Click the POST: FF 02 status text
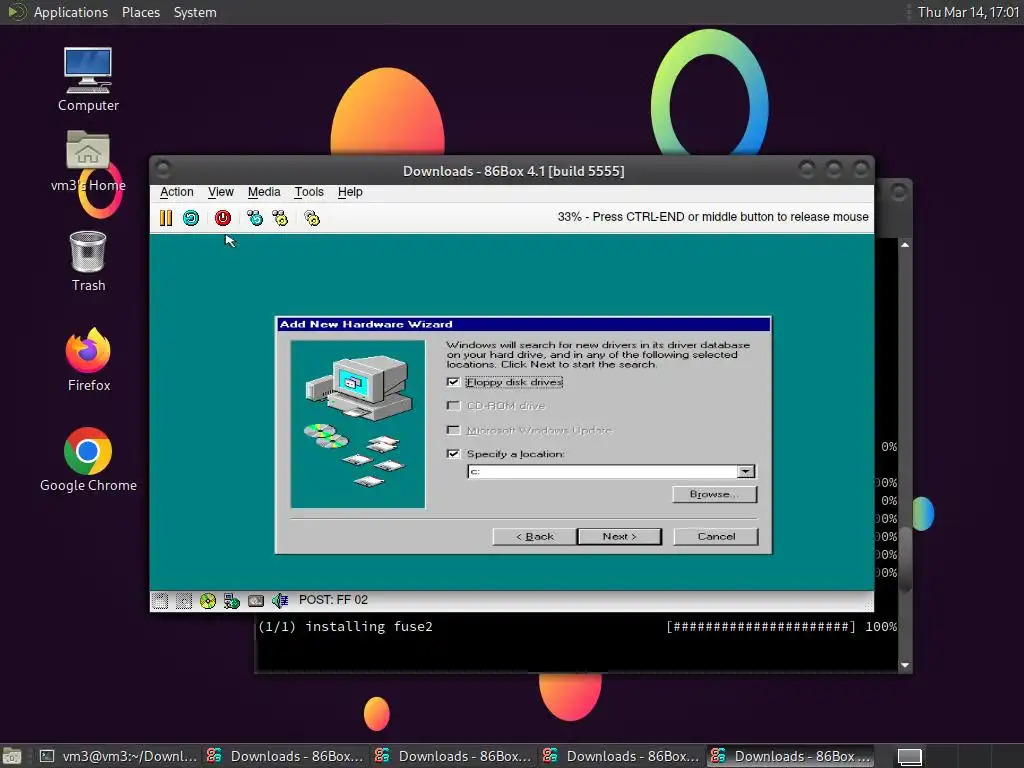 [333, 600]
